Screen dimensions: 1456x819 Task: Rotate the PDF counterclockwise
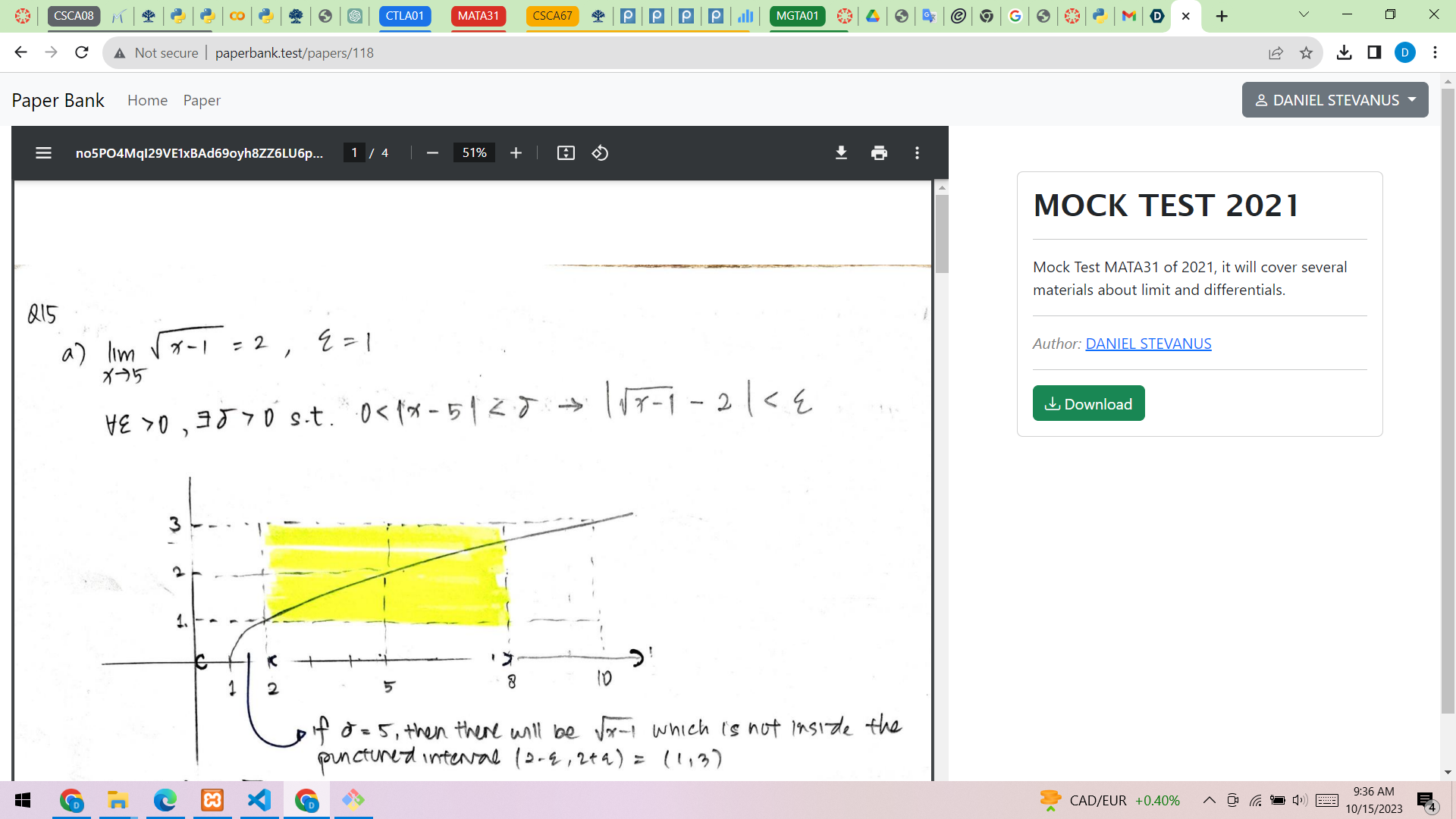pyautogui.click(x=600, y=153)
